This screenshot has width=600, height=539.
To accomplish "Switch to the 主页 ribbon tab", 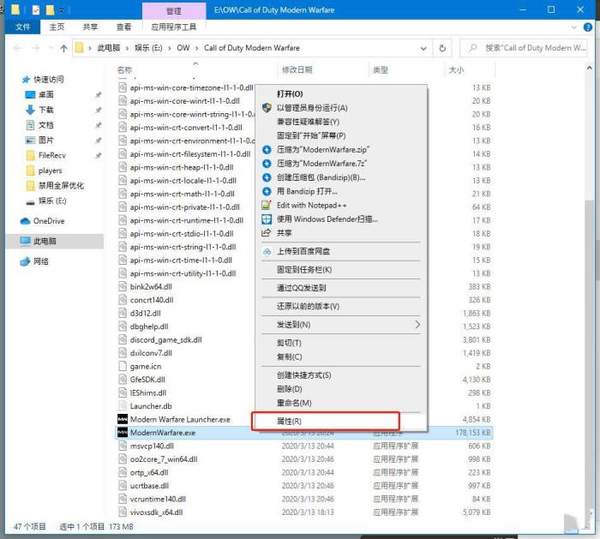I will 57,27.
